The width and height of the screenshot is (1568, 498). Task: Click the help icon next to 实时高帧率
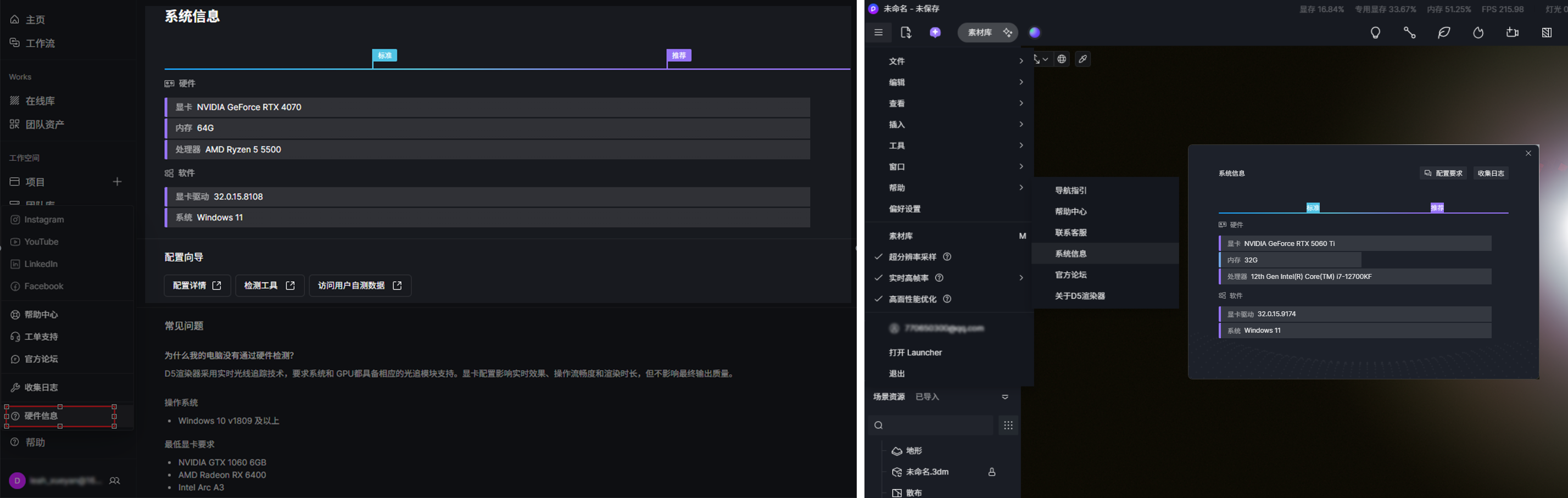pos(939,278)
